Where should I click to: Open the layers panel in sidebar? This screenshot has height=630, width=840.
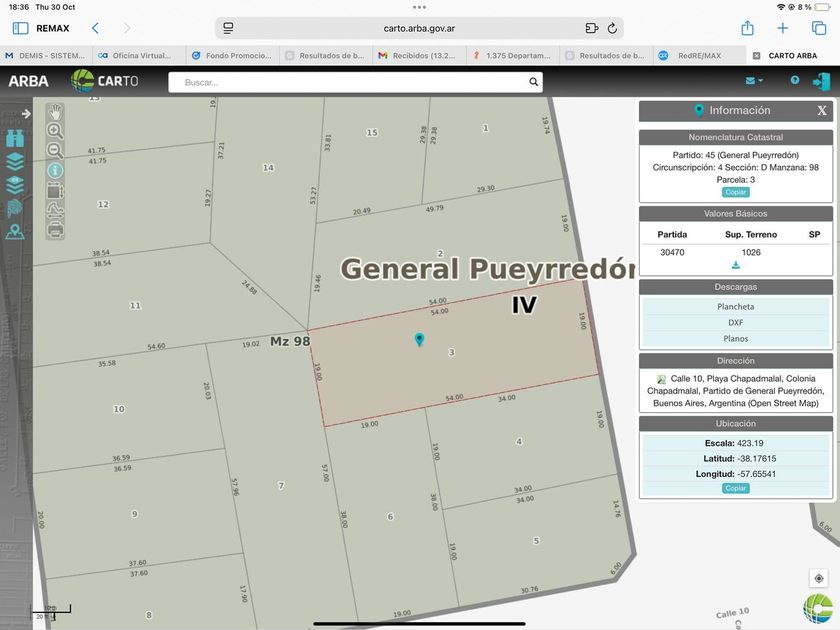[15, 161]
